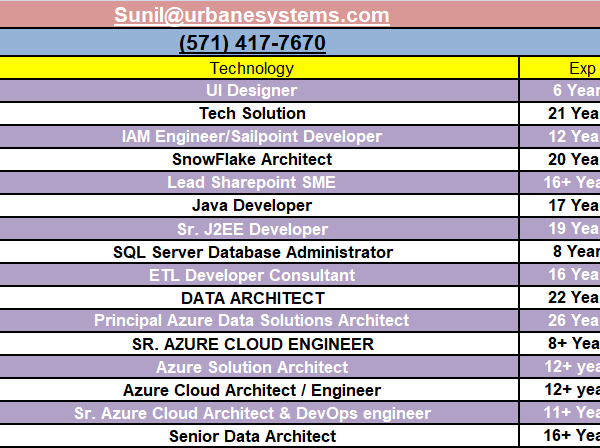Click the Sr. J2EE Developer cell
Screen dimensions: 600x448
(x=252, y=229)
